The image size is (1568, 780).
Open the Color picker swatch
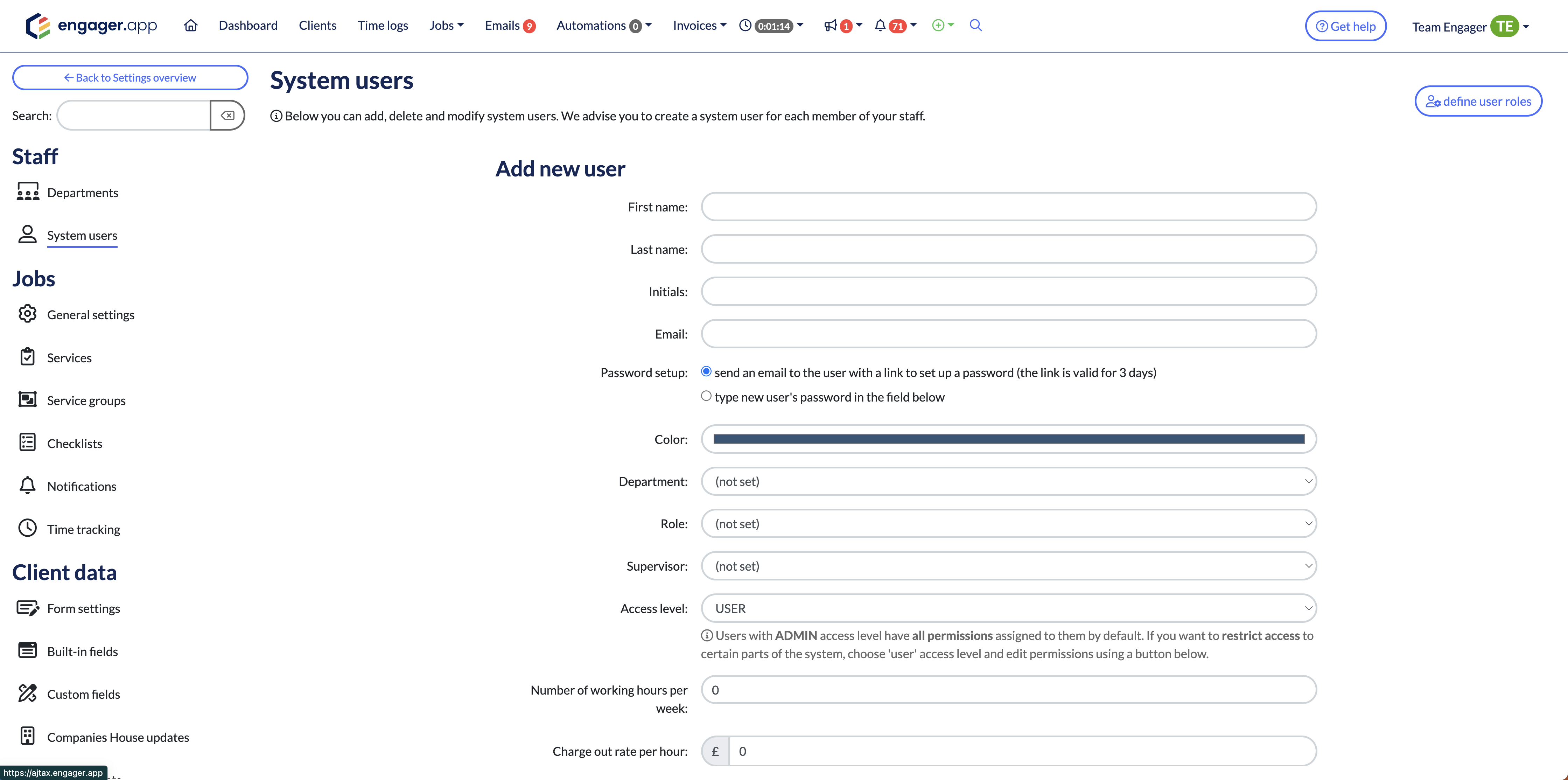pyautogui.click(x=1008, y=439)
